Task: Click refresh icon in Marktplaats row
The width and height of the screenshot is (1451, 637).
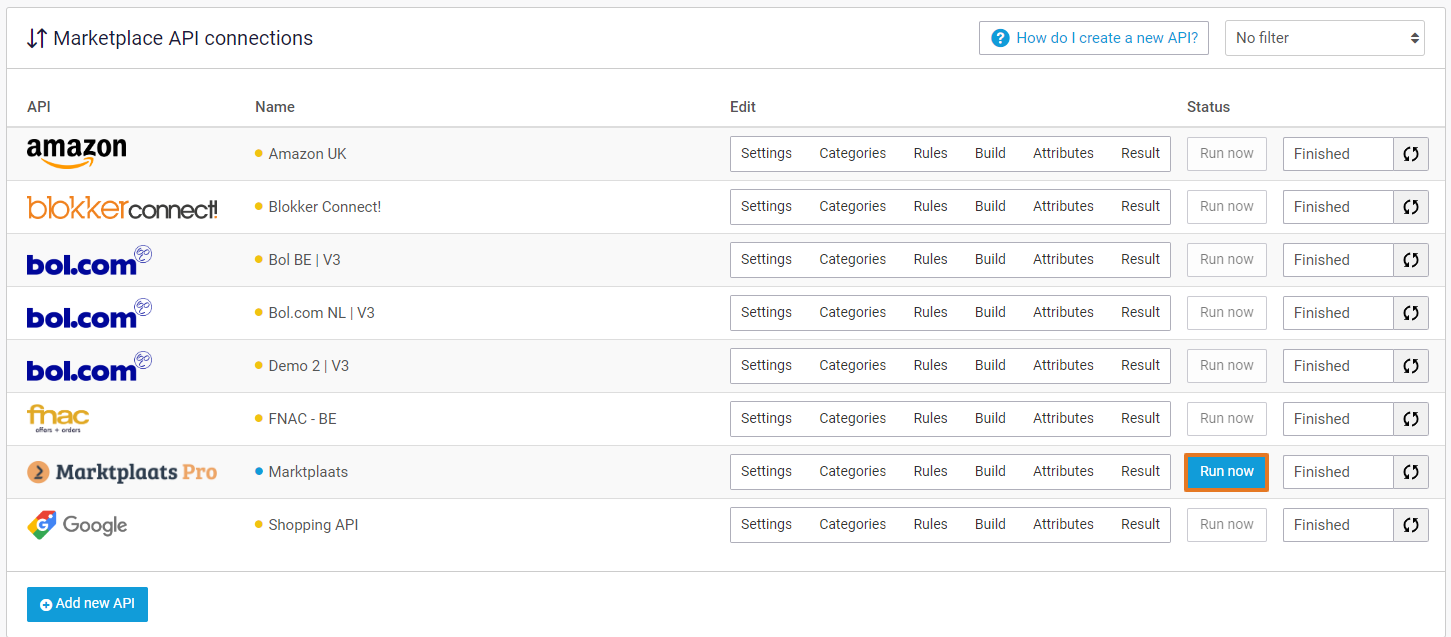Action: [x=1411, y=472]
